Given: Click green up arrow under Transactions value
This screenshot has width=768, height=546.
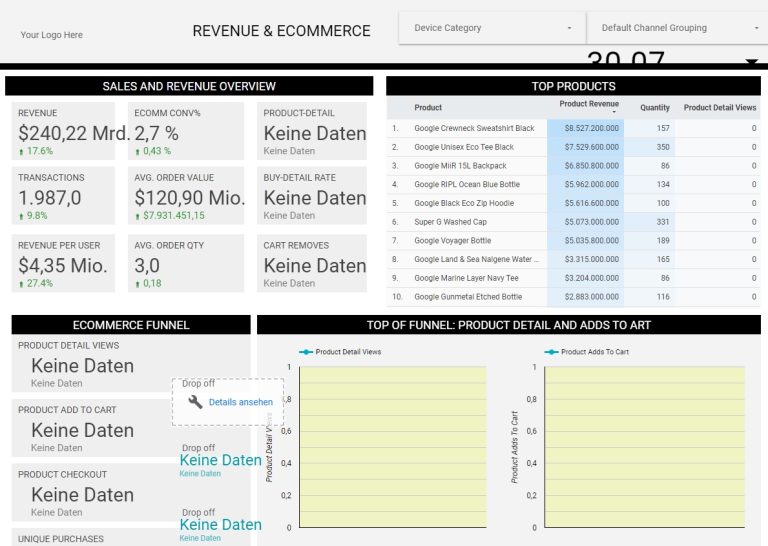Looking at the screenshot, I should coord(22,216).
